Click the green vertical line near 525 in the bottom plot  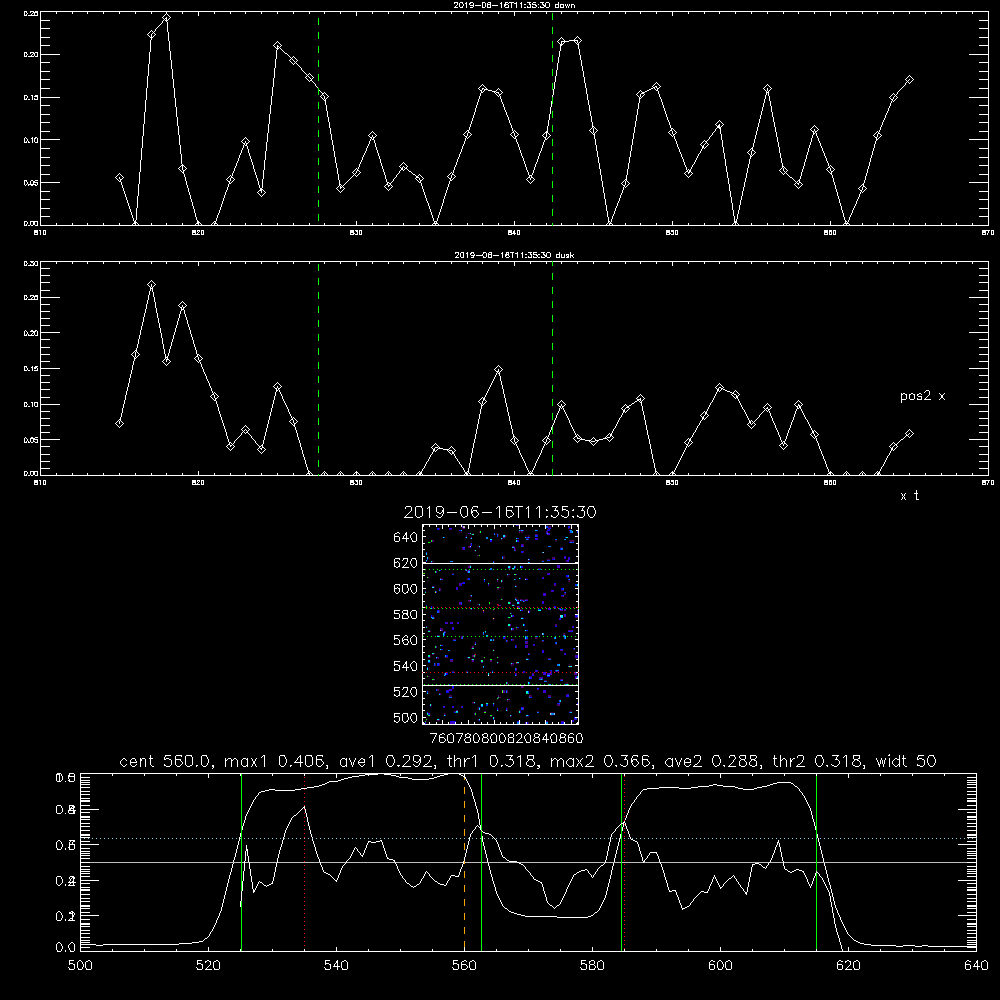click(x=241, y=861)
